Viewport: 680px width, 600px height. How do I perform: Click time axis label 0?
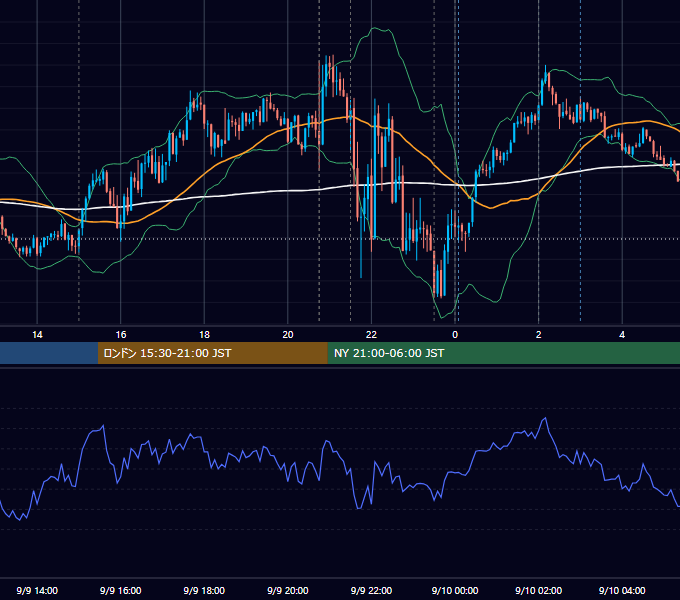click(x=455, y=335)
